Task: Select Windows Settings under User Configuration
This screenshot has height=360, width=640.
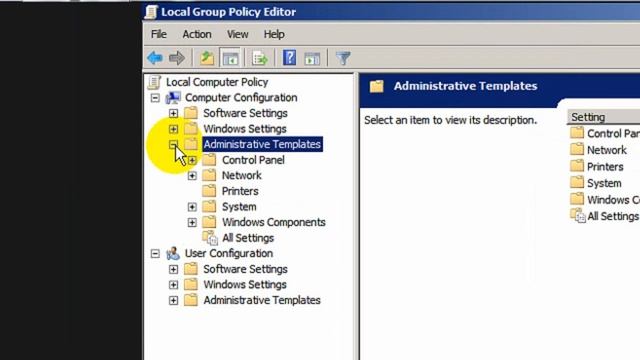Action: coord(245,285)
